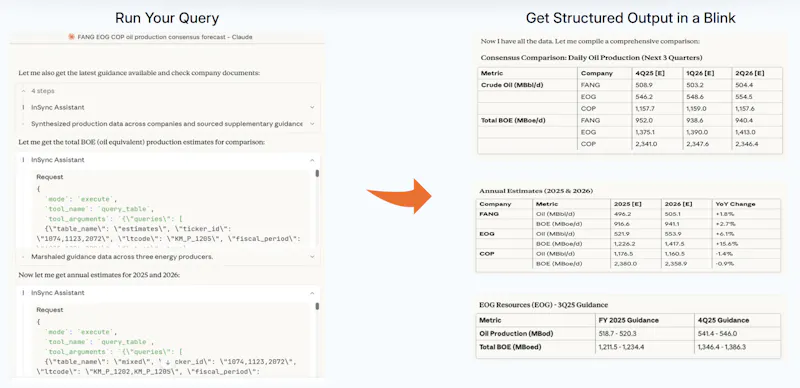Image resolution: width=800 pixels, height=388 pixels.
Task: Click 'Let me get the total BOE' message
Action: (141, 142)
